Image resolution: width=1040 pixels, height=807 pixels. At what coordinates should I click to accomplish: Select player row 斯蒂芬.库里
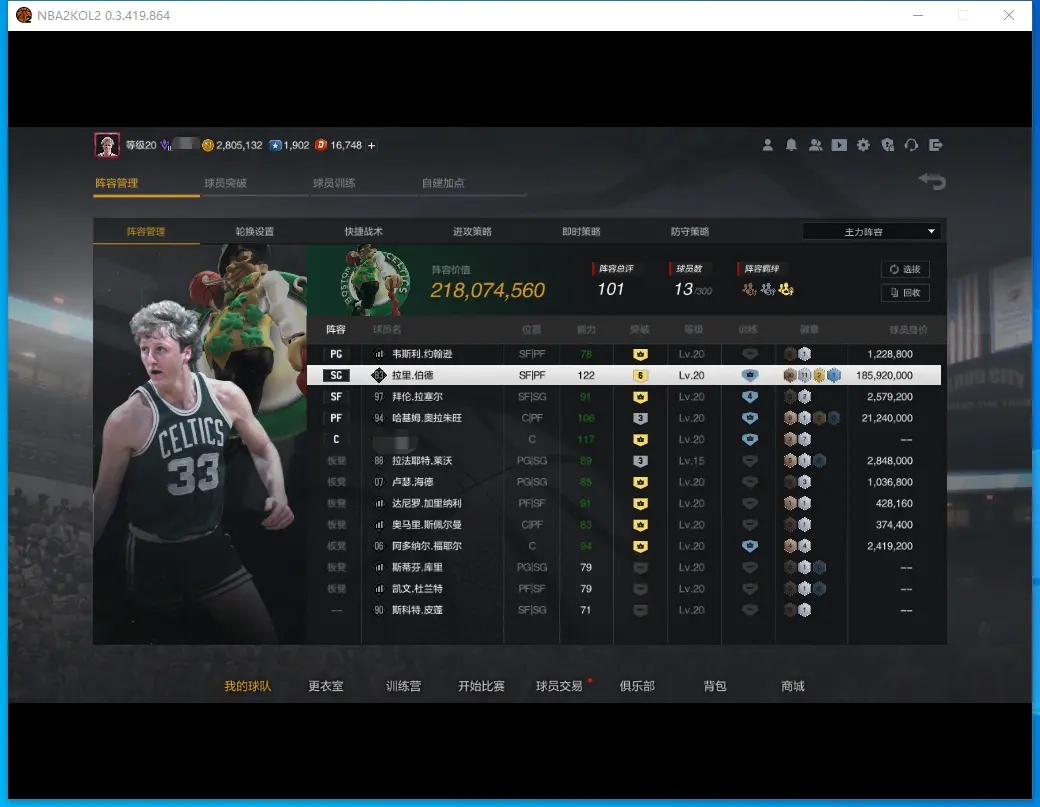[623, 567]
